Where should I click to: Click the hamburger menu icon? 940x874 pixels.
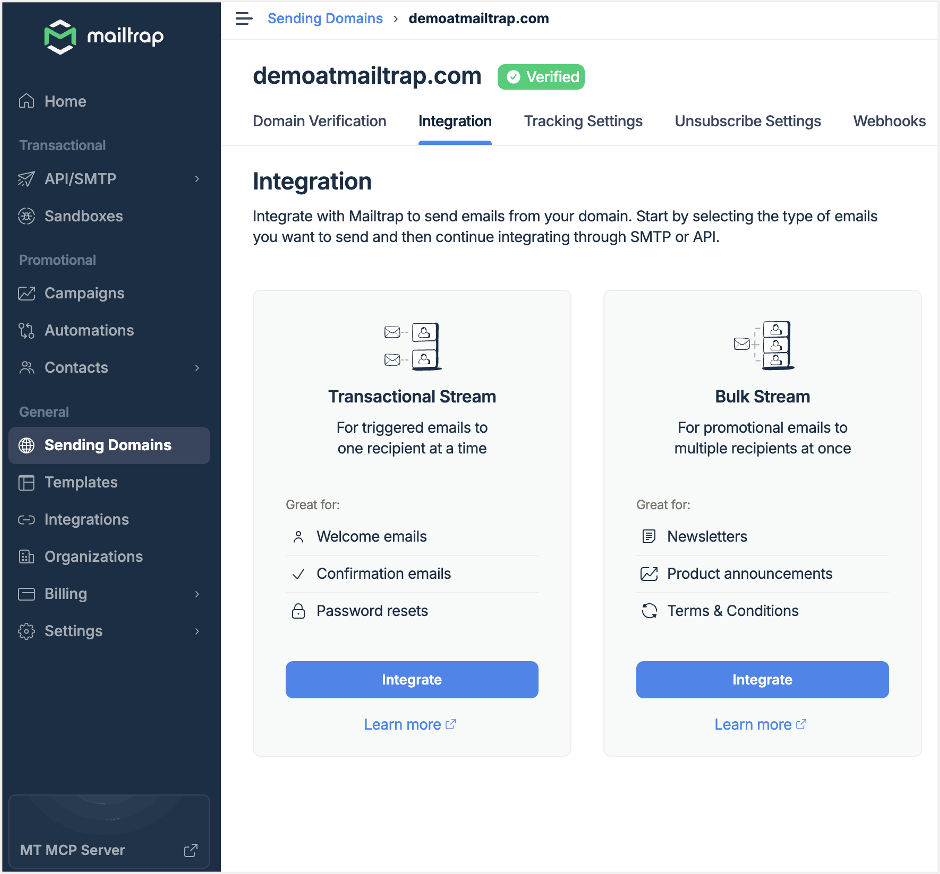[x=244, y=18]
